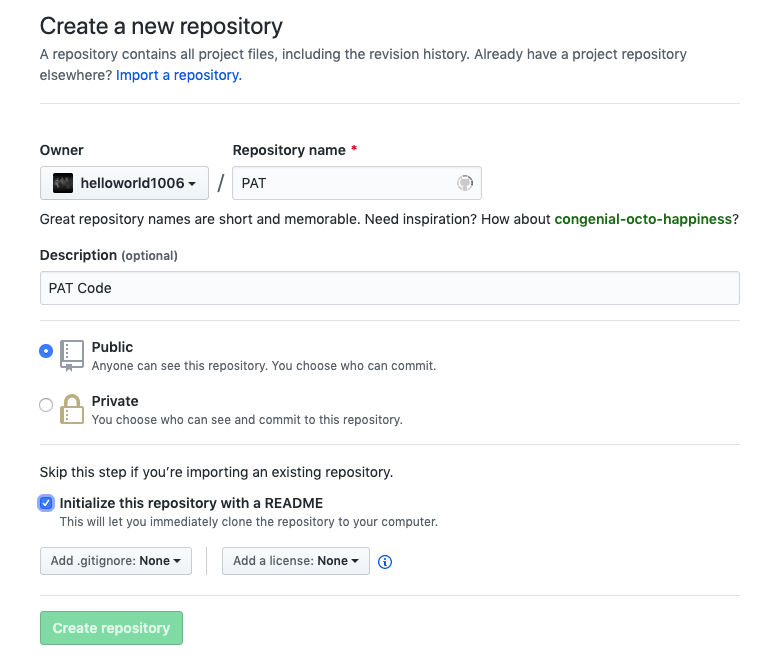Click into the Description field with PAT Code

click(x=389, y=288)
